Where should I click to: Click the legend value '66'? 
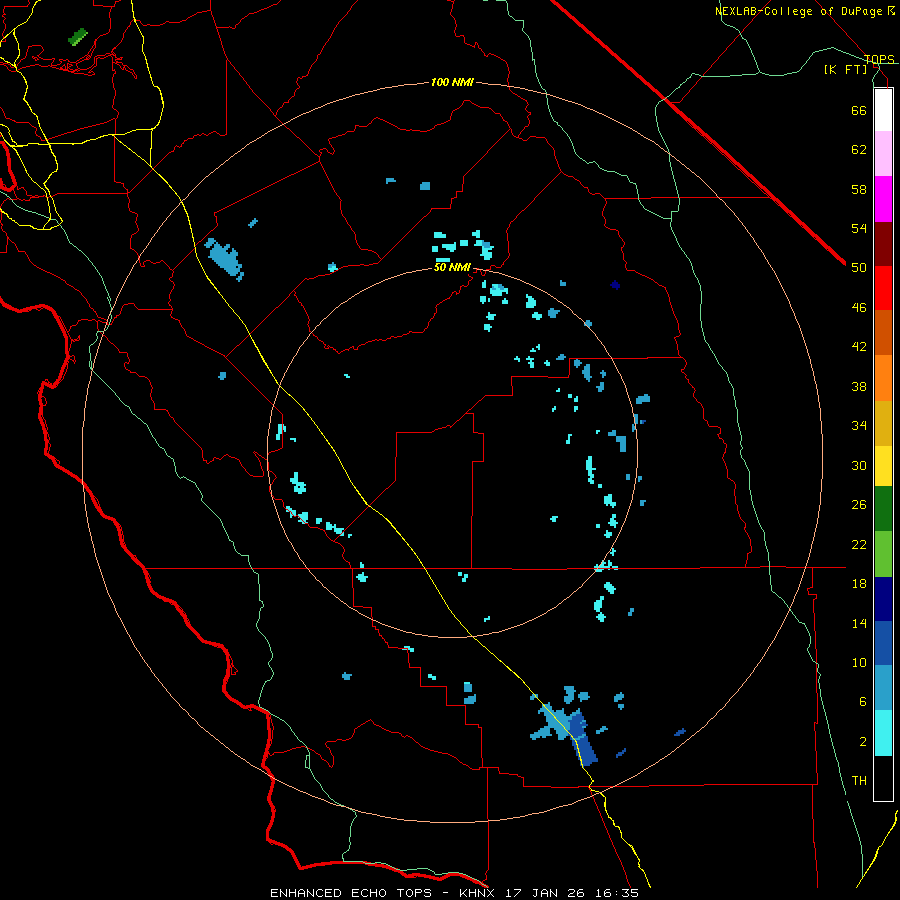coord(859,110)
